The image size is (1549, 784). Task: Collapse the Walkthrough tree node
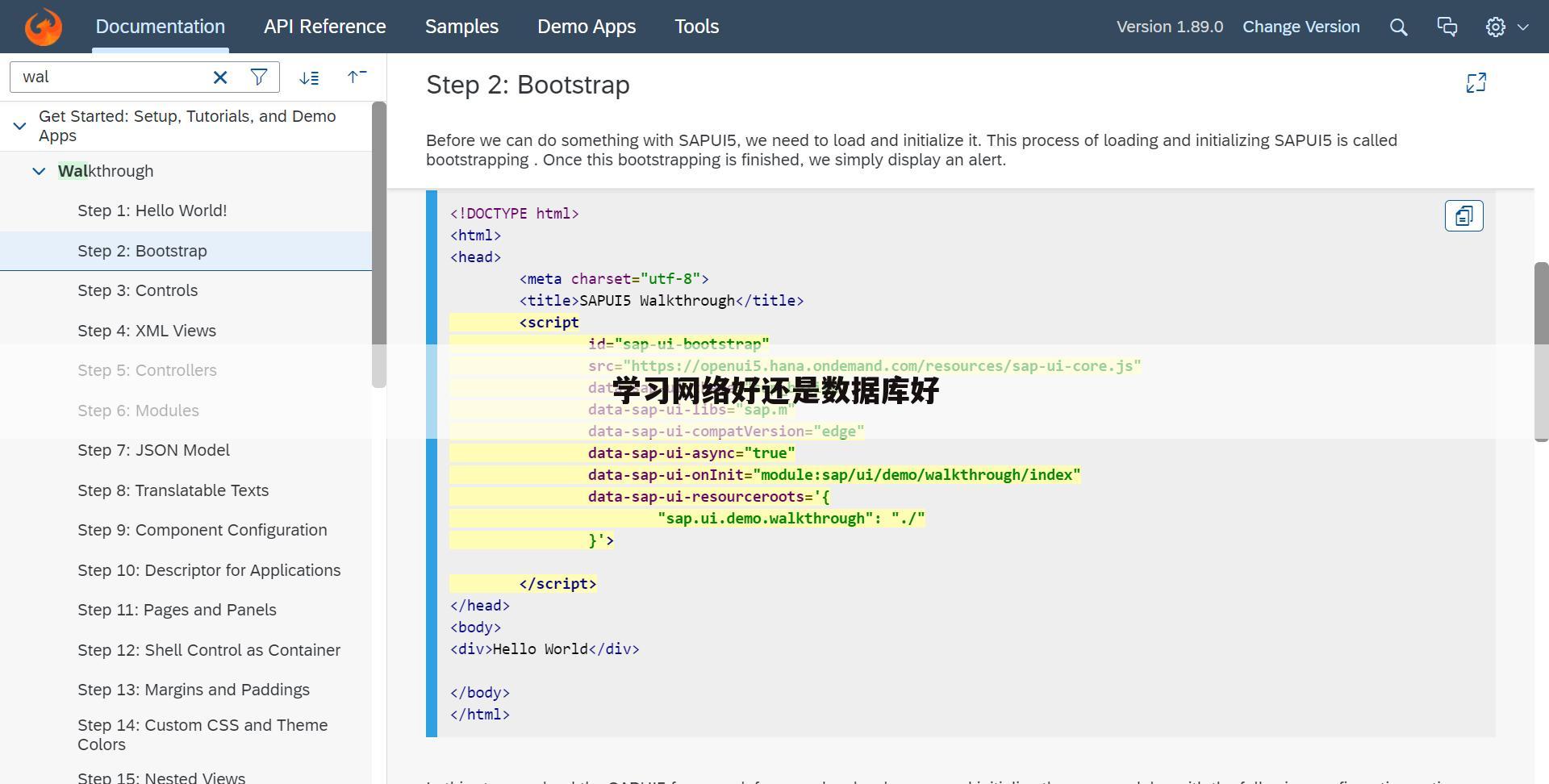coord(39,171)
